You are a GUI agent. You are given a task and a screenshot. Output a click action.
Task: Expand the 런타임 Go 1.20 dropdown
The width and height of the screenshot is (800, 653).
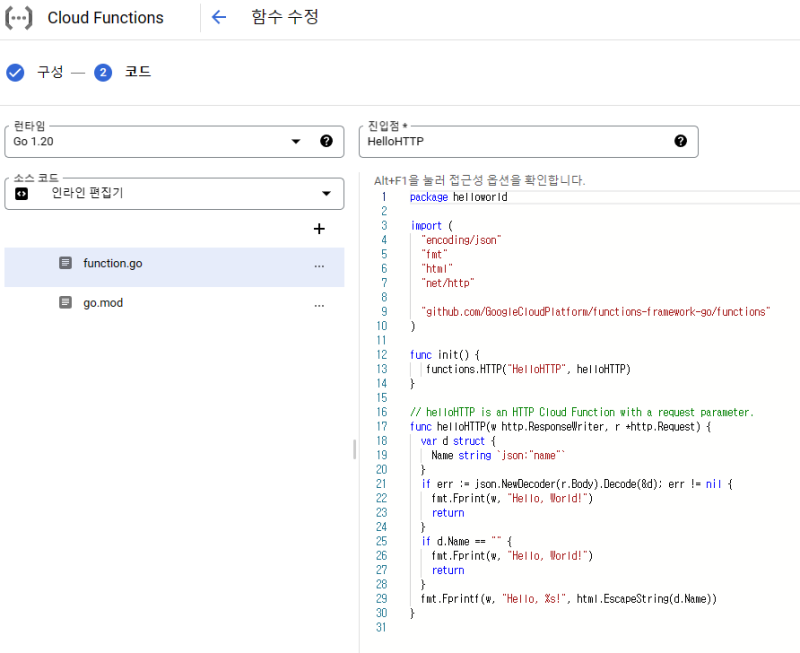click(x=296, y=141)
